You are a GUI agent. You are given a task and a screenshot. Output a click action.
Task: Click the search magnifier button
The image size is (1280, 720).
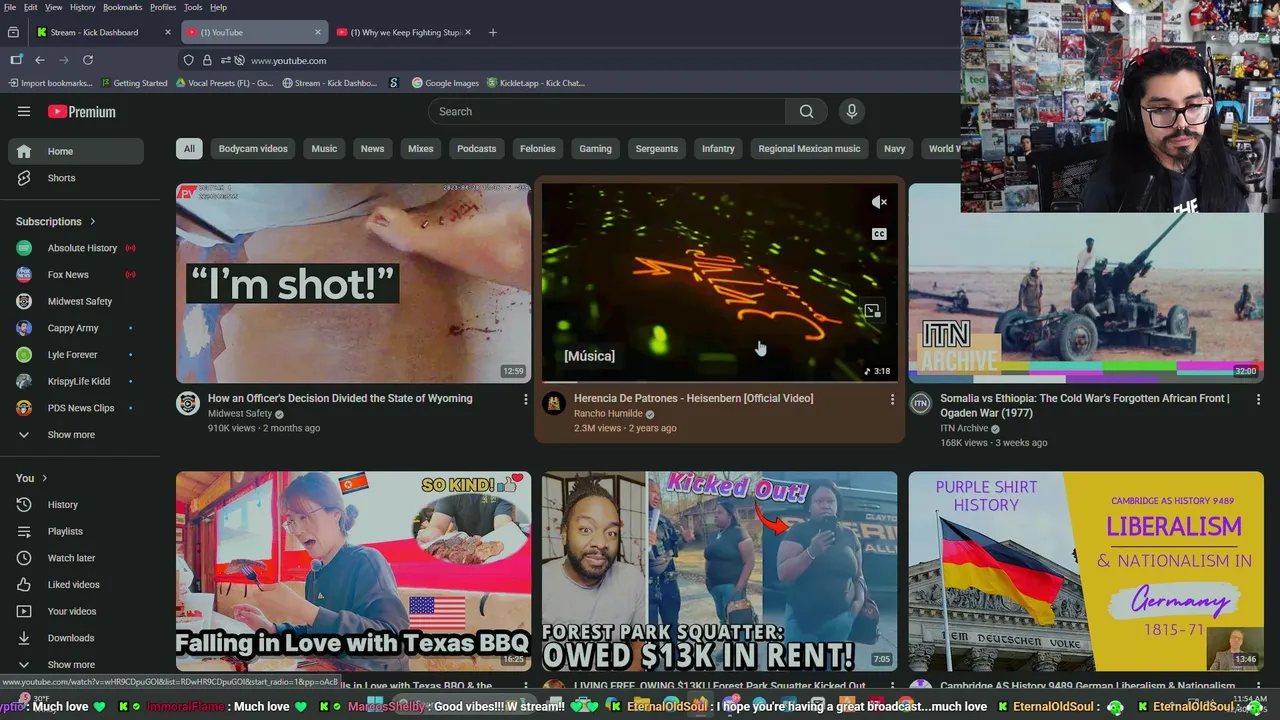[806, 112]
